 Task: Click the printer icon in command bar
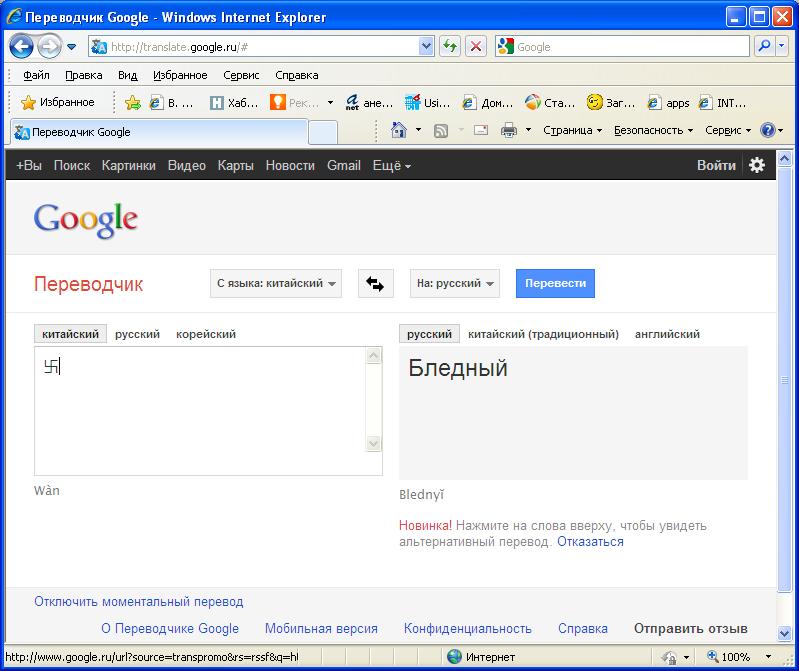[x=508, y=131]
